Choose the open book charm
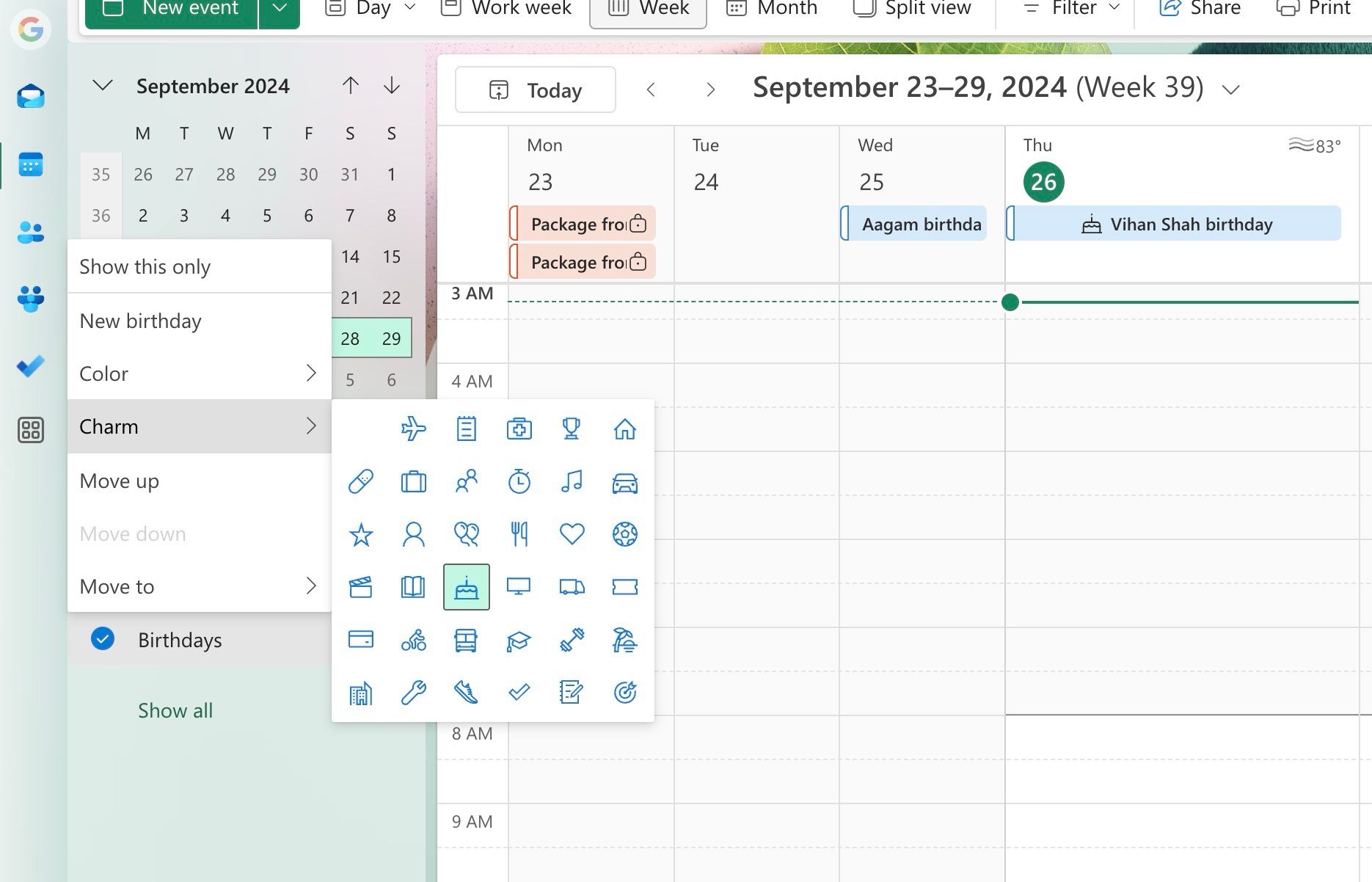Image resolution: width=1372 pixels, height=882 pixels. coord(414,587)
